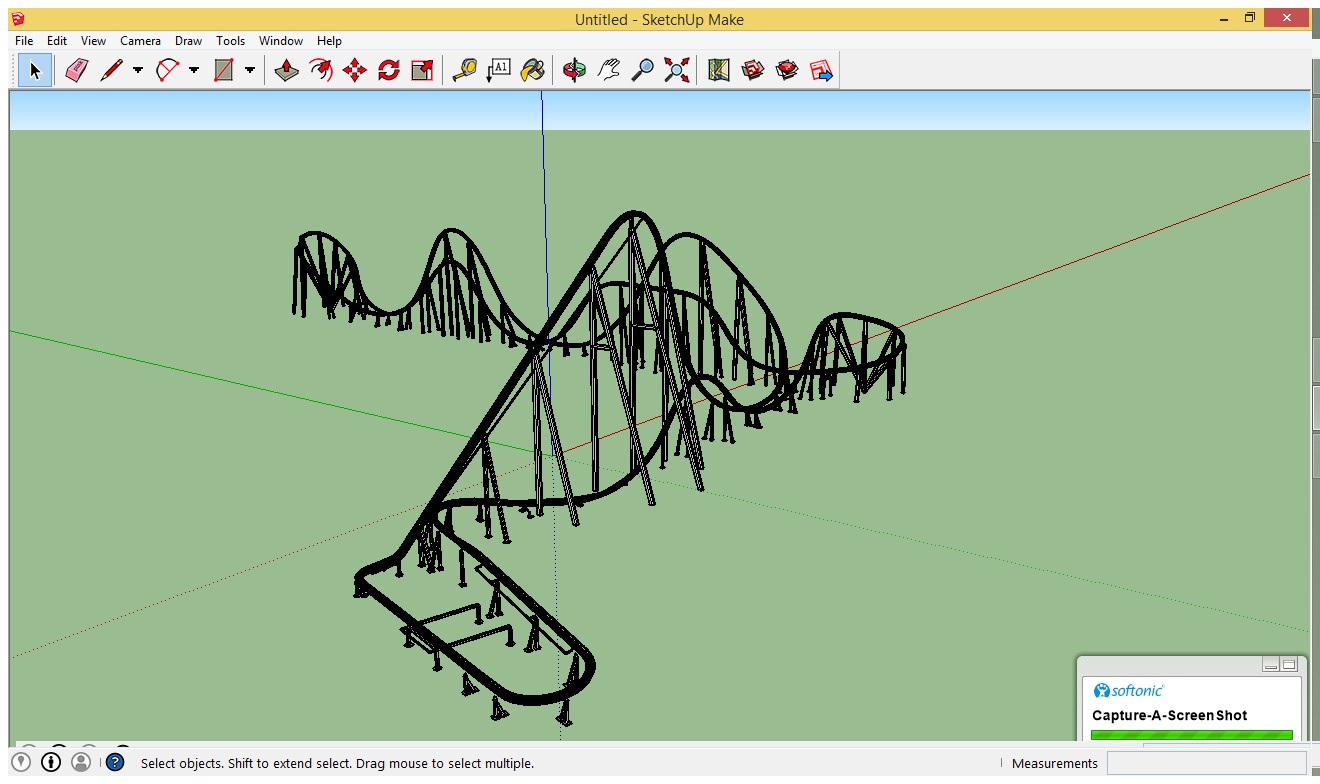
Task: Pick the Rotate tool
Action: coord(389,70)
